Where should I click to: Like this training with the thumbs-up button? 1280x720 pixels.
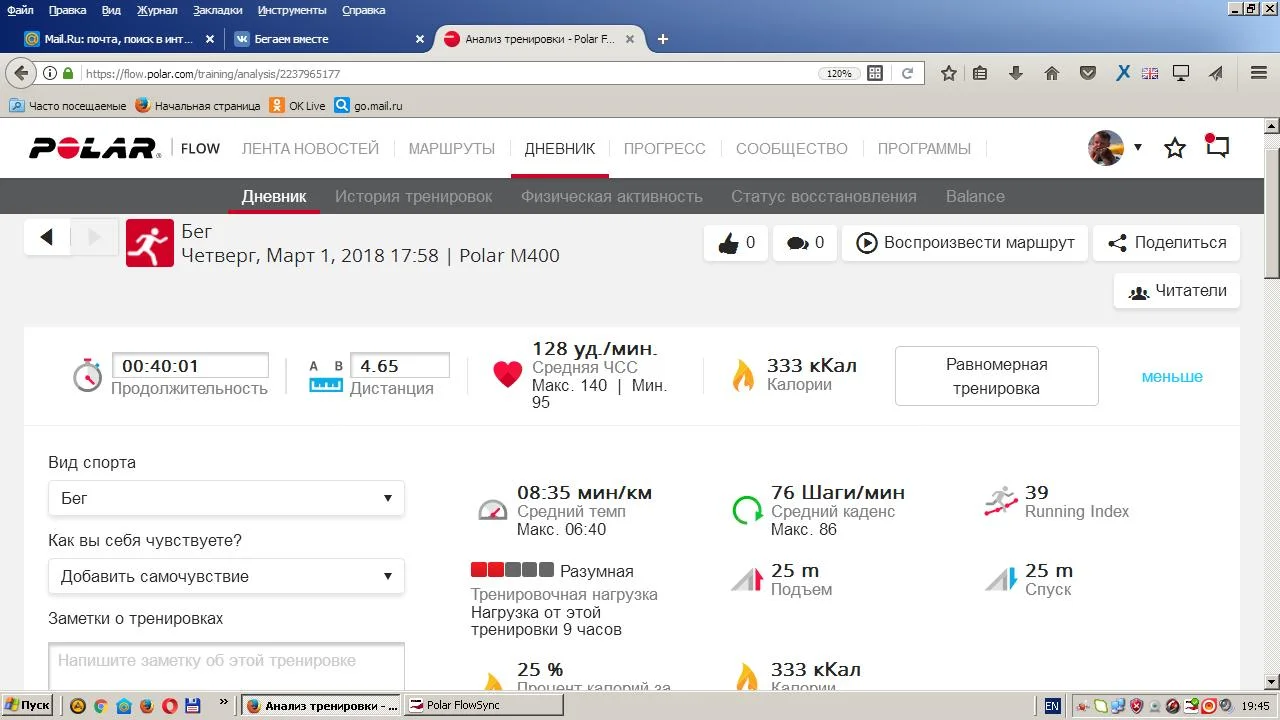(x=736, y=243)
